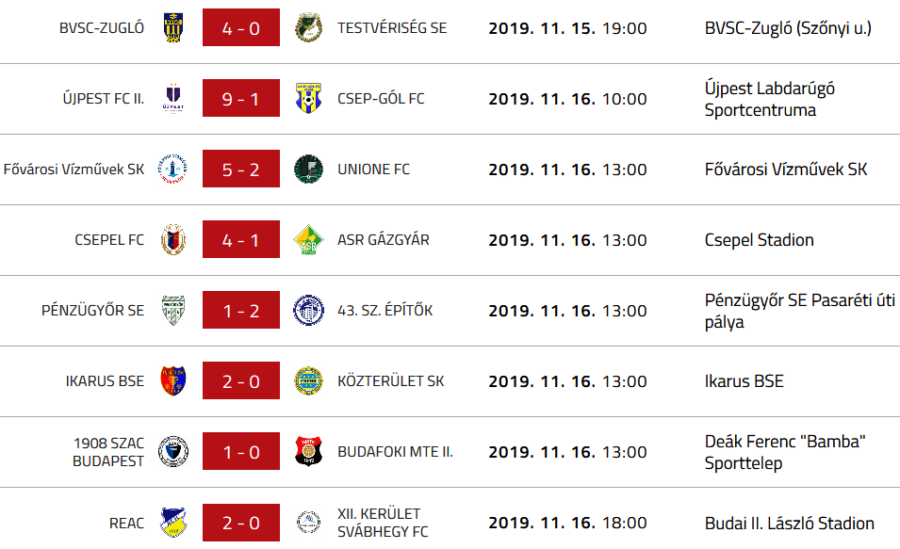Click the Fővárosi Vízművek SK logo
Screen dimensions: 900x549
173,169
